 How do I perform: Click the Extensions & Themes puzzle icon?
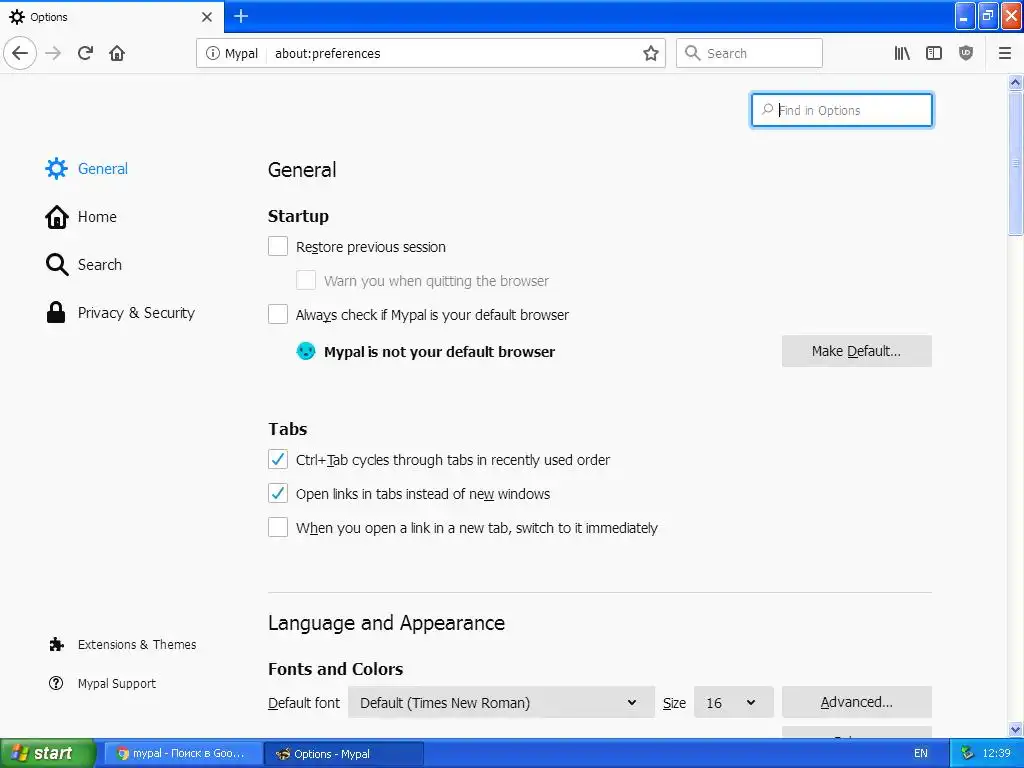pyautogui.click(x=56, y=645)
